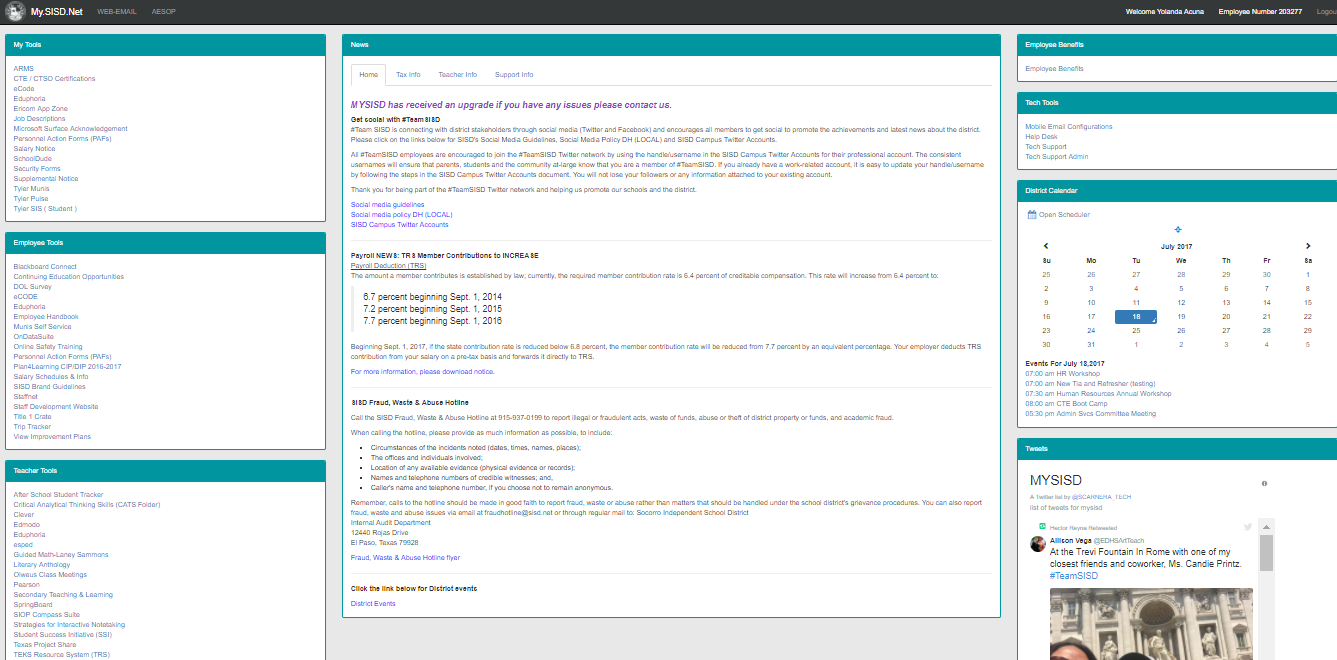Image resolution: width=1337 pixels, height=660 pixels.
Task: Go to next month in District Calendar
Action: tap(1308, 246)
